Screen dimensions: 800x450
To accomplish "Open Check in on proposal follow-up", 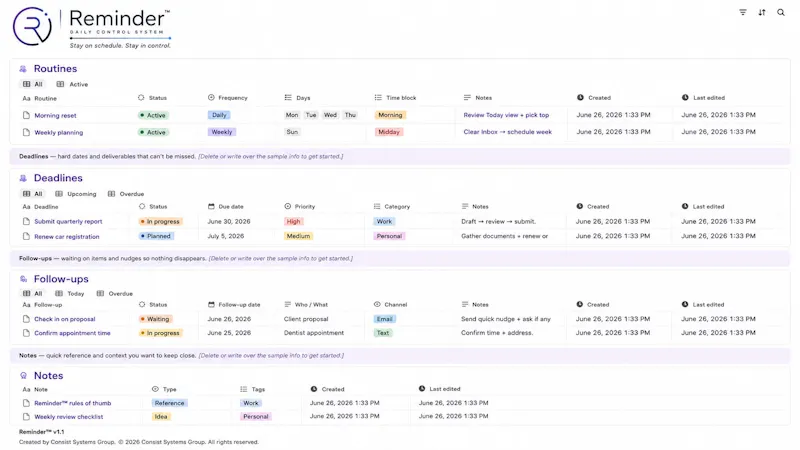I will pos(65,319).
